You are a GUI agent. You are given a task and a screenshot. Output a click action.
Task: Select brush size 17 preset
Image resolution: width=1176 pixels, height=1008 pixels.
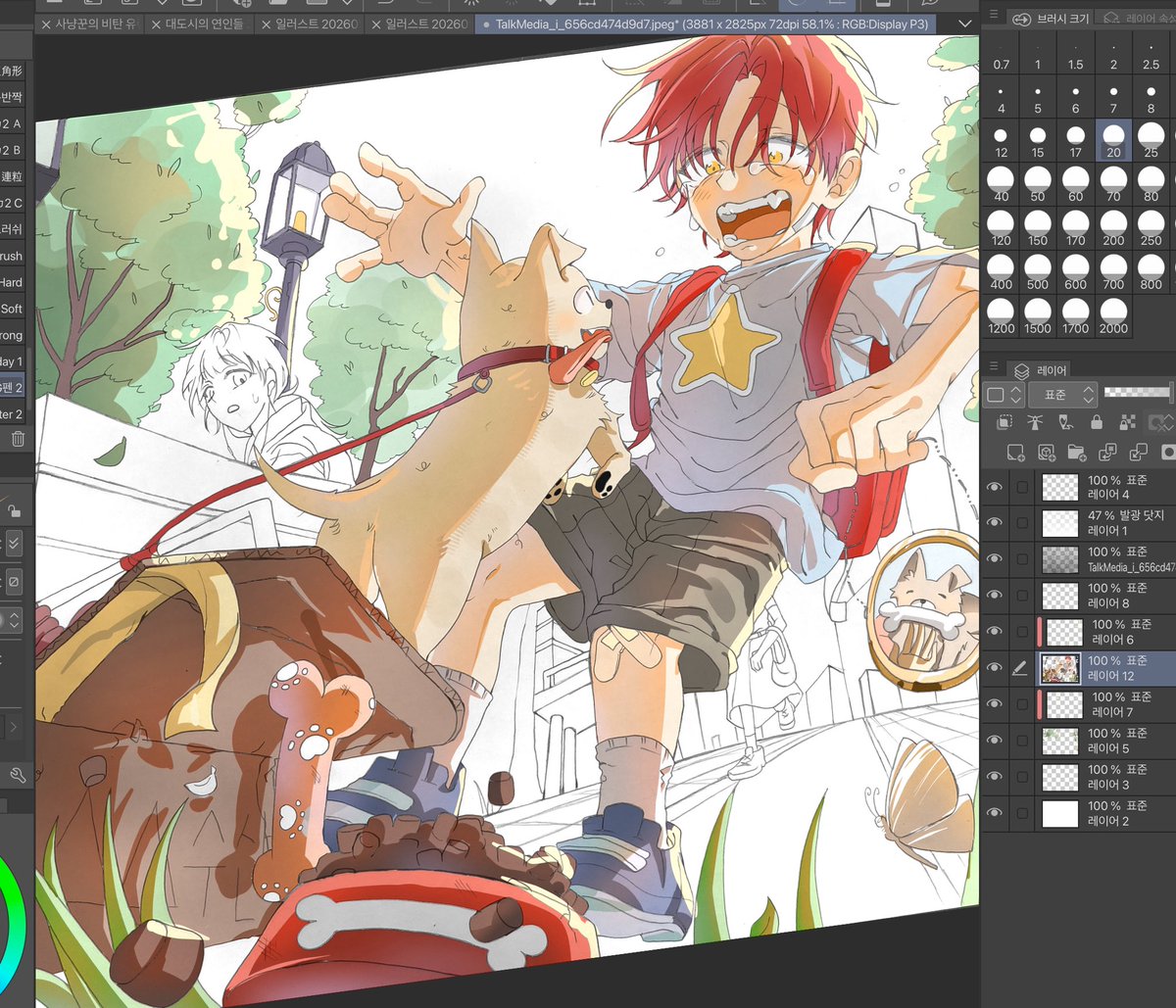[1076, 142]
